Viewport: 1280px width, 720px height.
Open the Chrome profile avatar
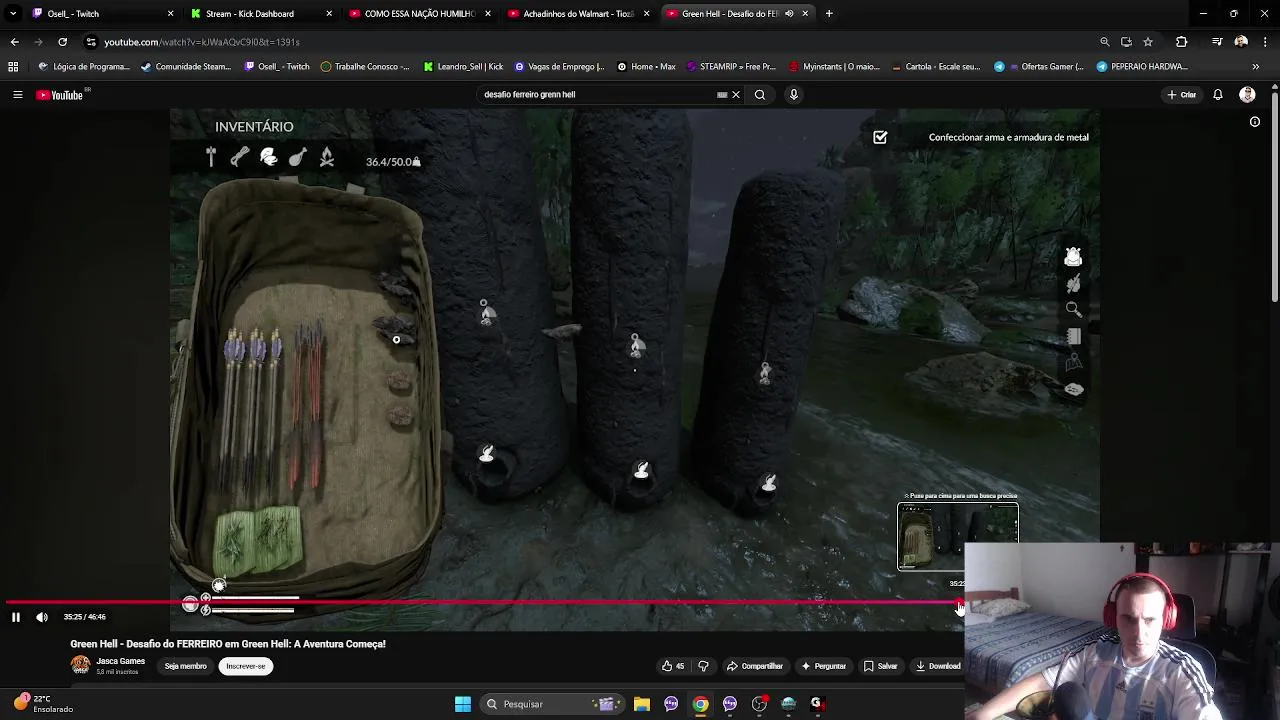tap(1241, 42)
